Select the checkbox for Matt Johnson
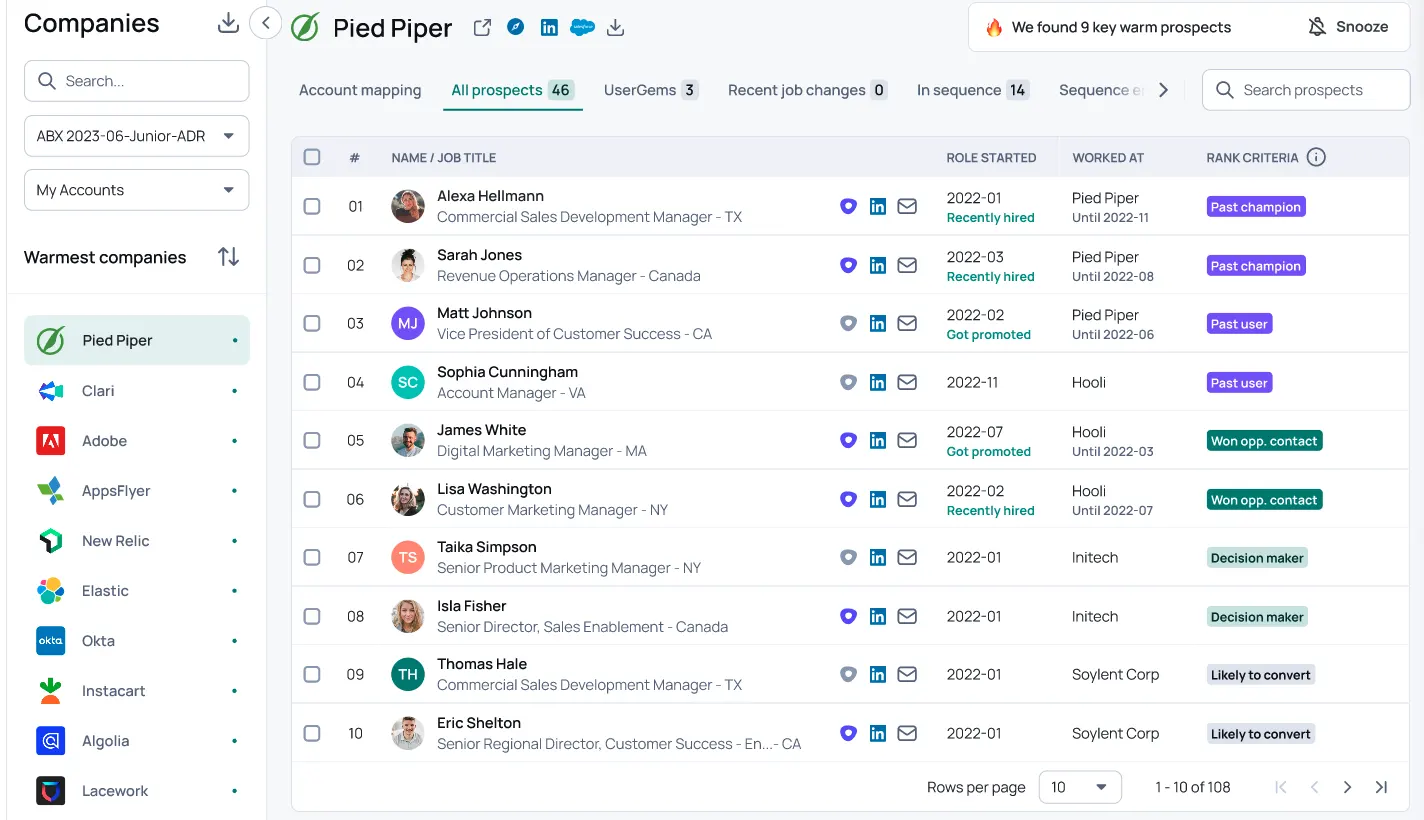 pyautogui.click(x=312, y=323)
